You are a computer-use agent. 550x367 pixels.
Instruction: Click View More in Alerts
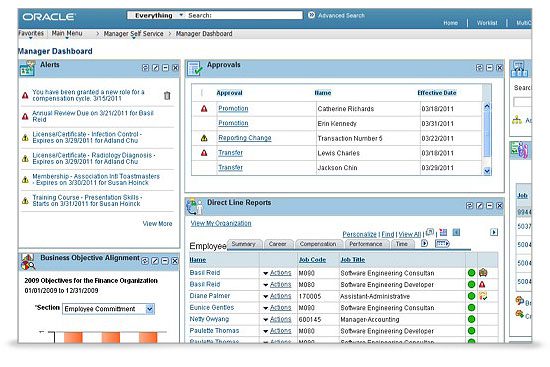(157, 223)
